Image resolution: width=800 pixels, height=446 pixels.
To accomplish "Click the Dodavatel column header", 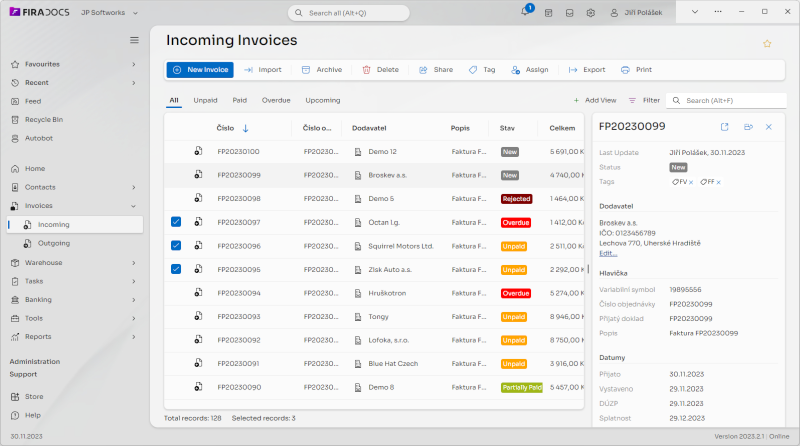I will pyautogui.click(x=369, y=128).
